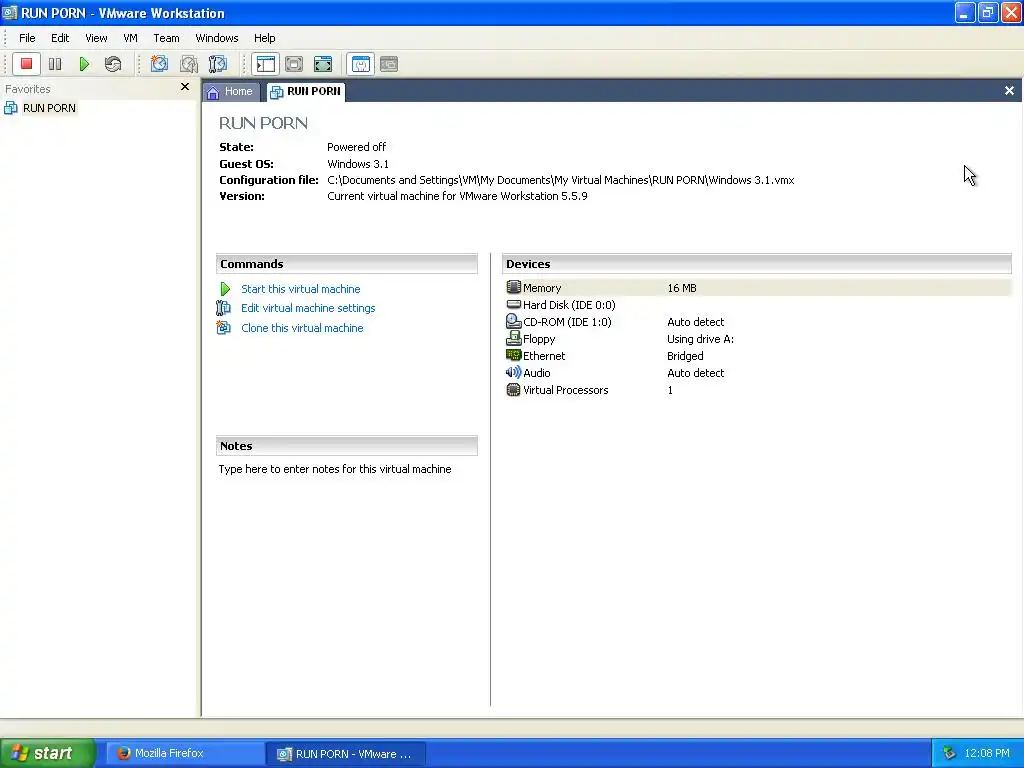Click the CD-ROM disc icon
1024x768 pixels.
(513, 321)
